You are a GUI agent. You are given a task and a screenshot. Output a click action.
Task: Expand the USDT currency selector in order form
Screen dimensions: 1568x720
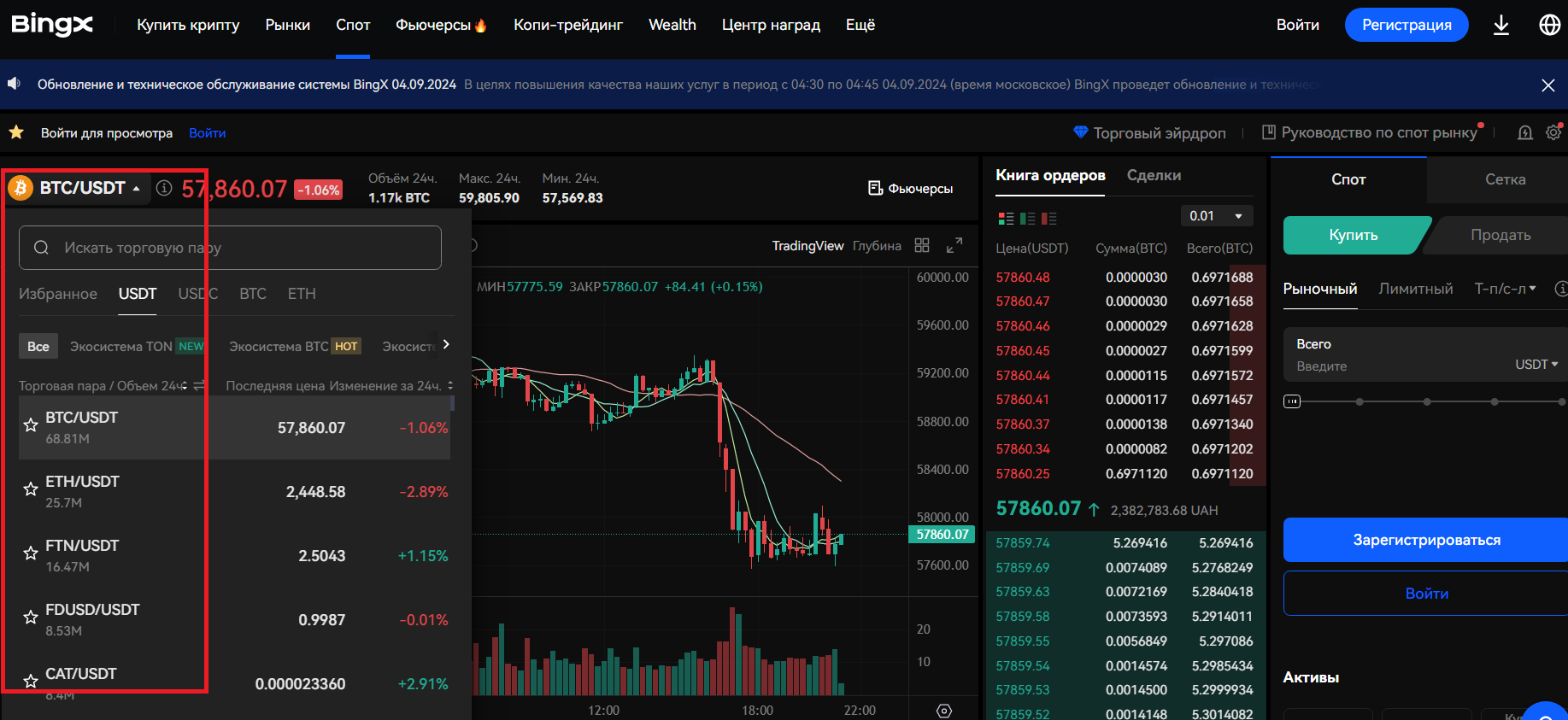pos(1536,365)
